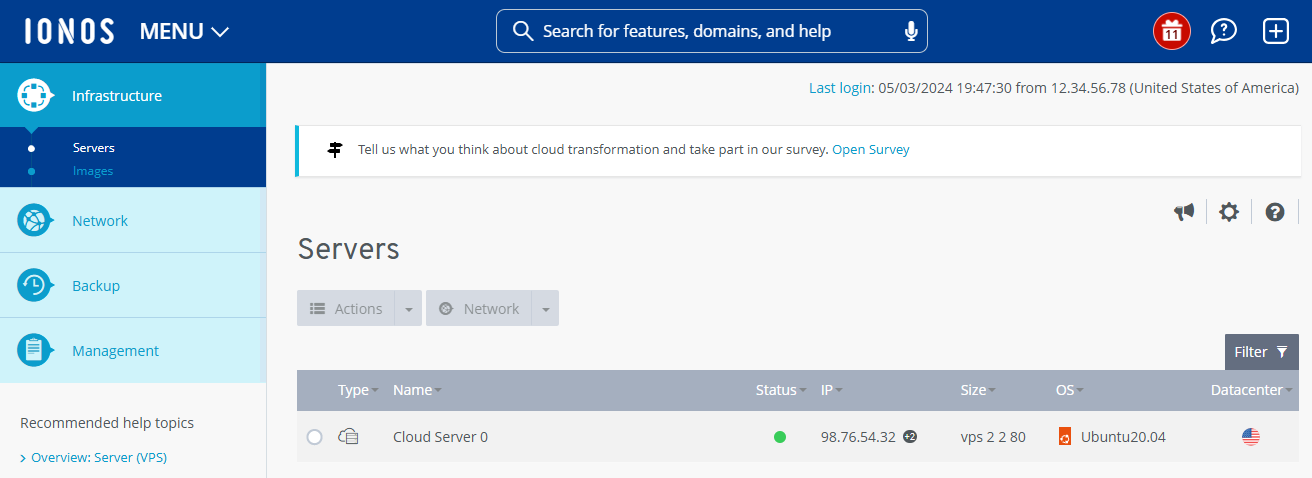
Task: Click the Filter button
Action: (1261, 352)
